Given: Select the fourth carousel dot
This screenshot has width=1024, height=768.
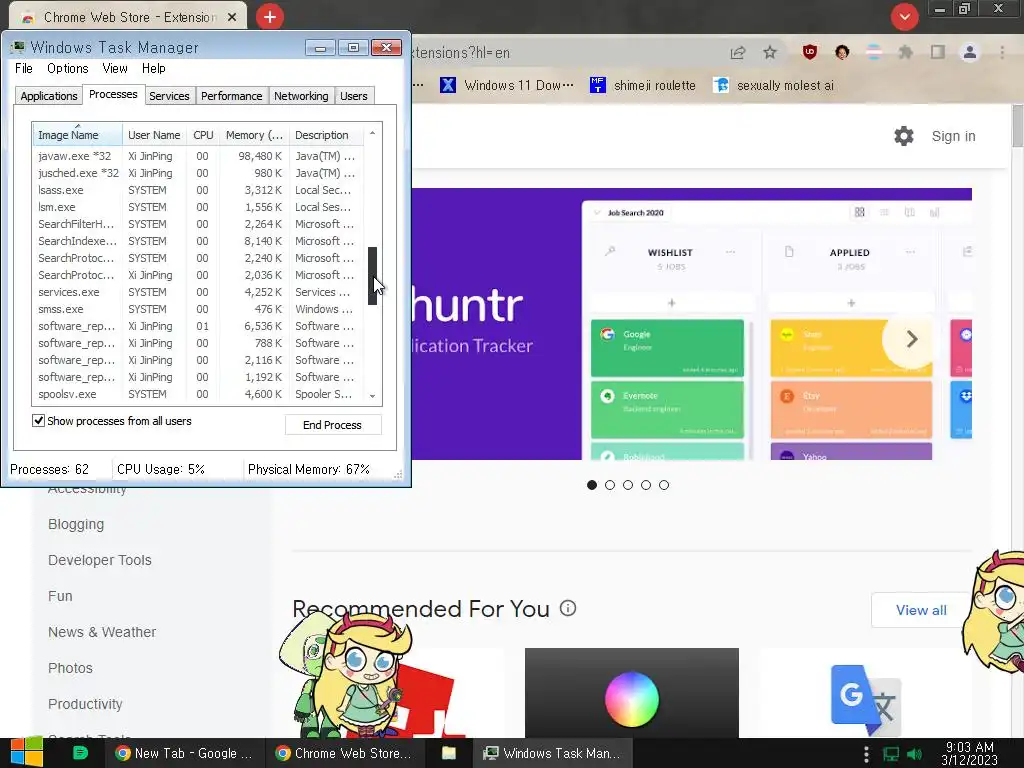Looking at the screenshot, I should [646, 485].
